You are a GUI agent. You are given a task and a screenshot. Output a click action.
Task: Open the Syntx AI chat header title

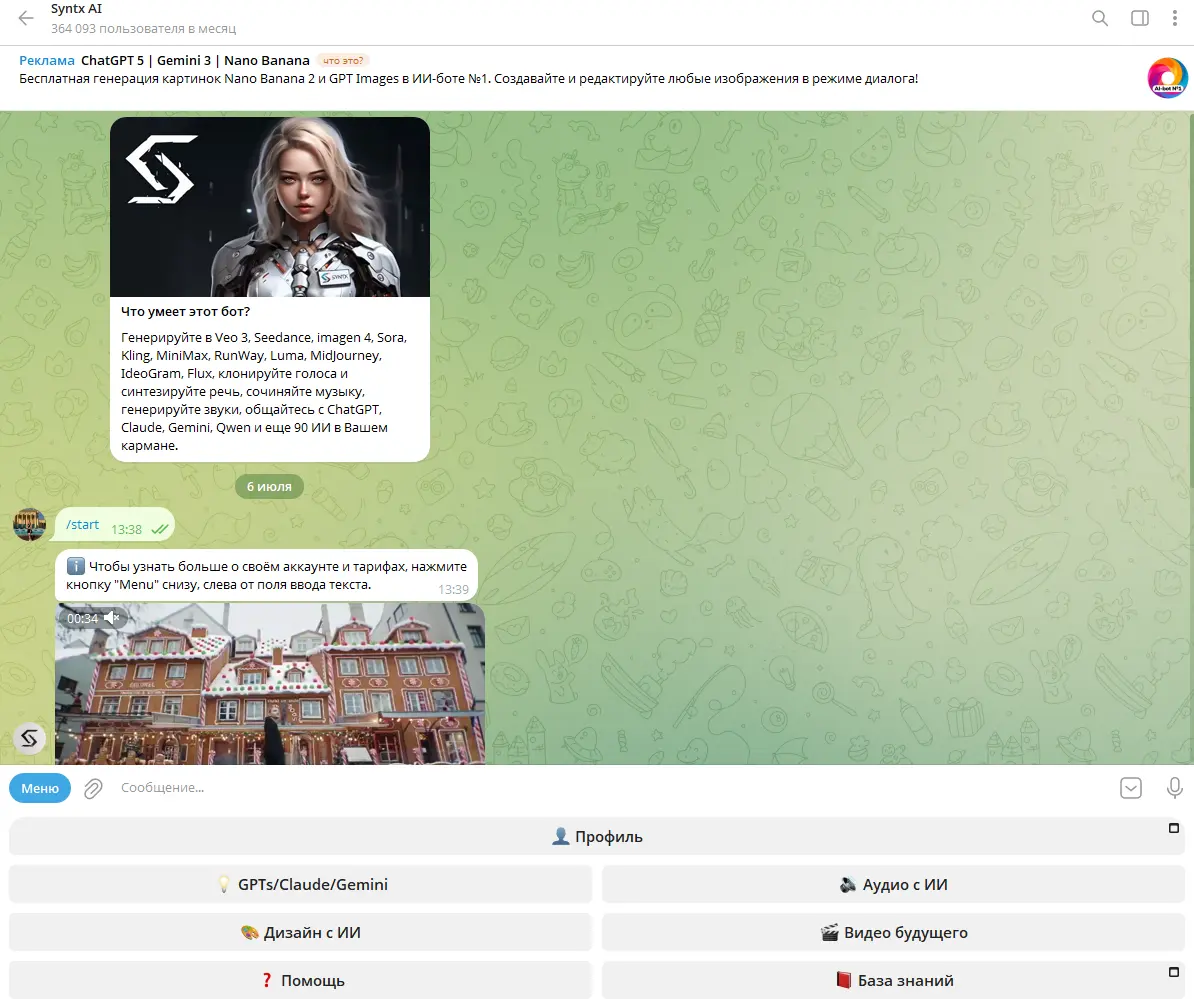click(76, 9)
